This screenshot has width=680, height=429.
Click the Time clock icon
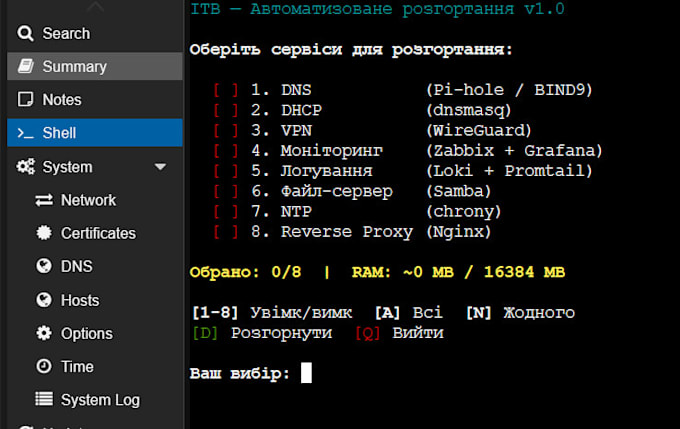(44, 366)
